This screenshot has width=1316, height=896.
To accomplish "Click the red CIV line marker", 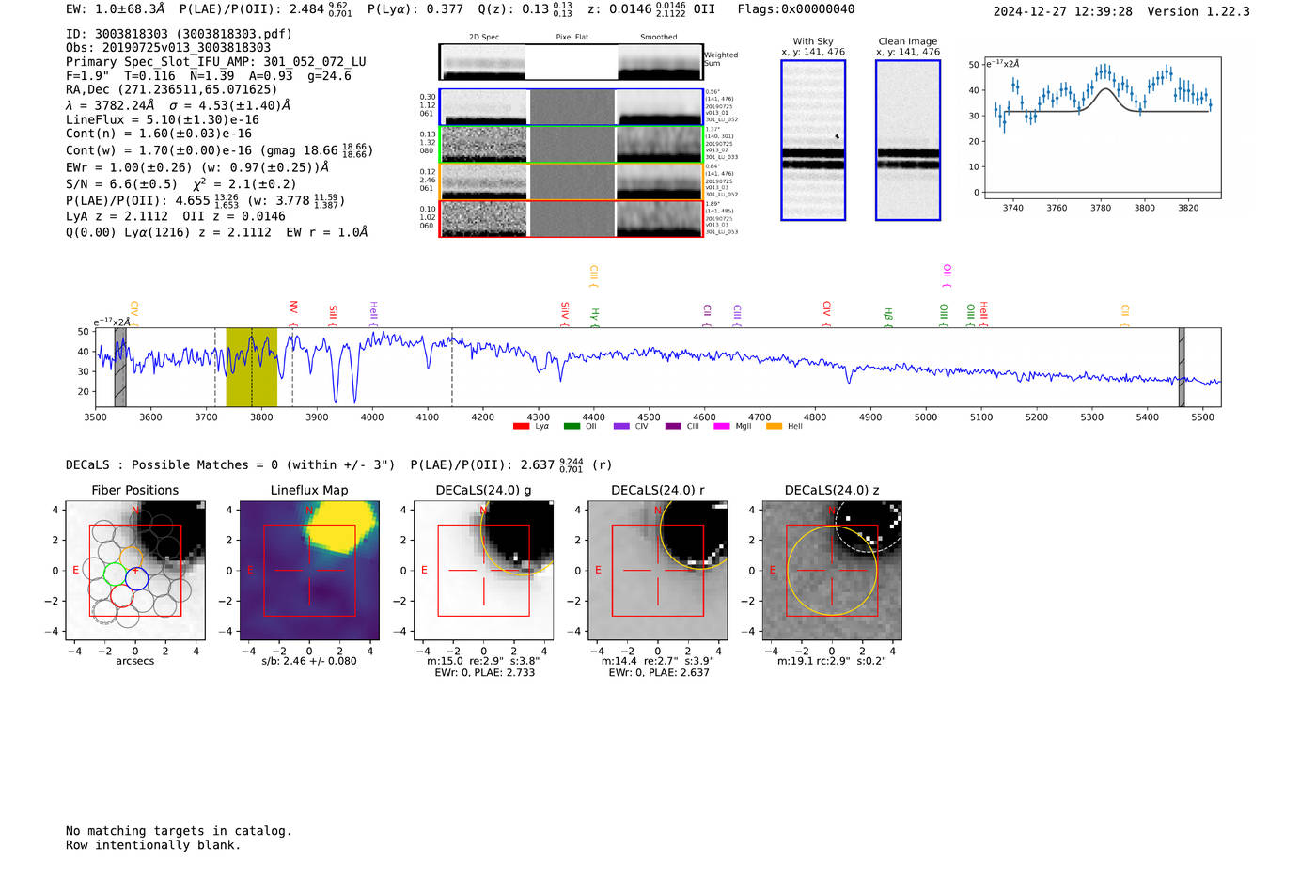I will 827,313.
